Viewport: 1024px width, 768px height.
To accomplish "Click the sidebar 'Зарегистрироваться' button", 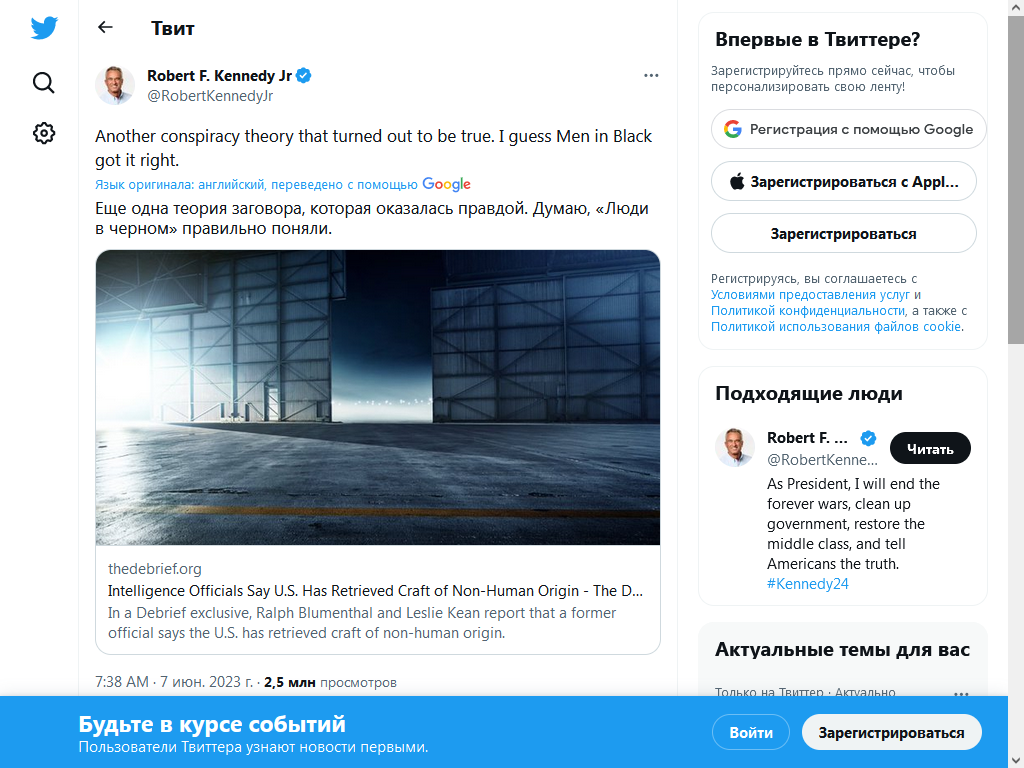I will click(844, 234).
